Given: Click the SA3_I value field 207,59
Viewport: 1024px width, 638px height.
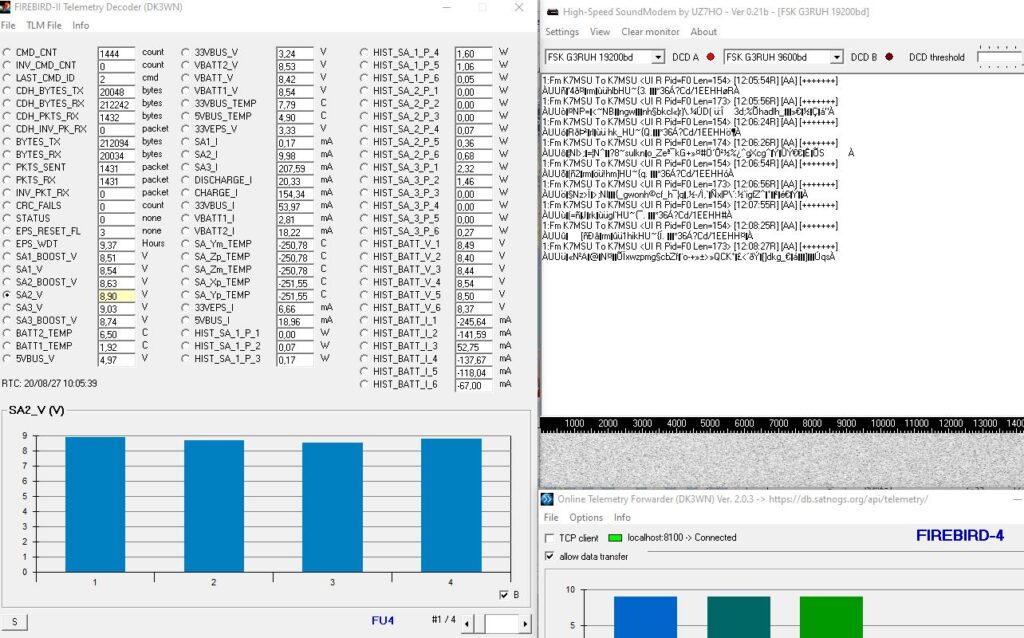Looking at the screenshot, I should 295,168.
